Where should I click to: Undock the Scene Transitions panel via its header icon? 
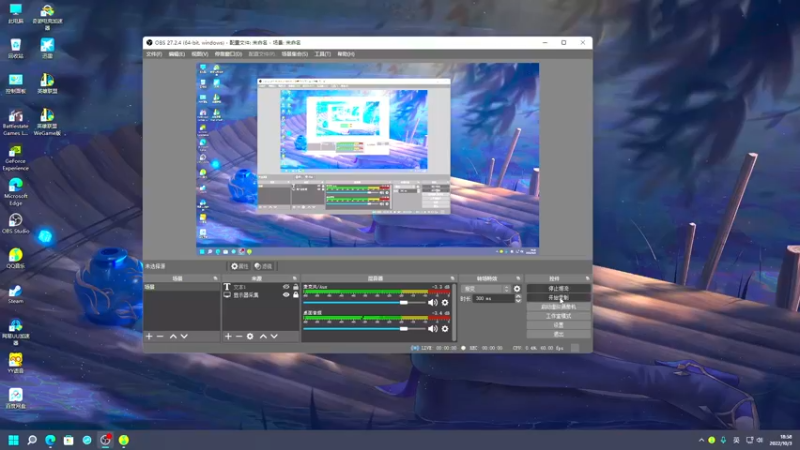(518, 279)
